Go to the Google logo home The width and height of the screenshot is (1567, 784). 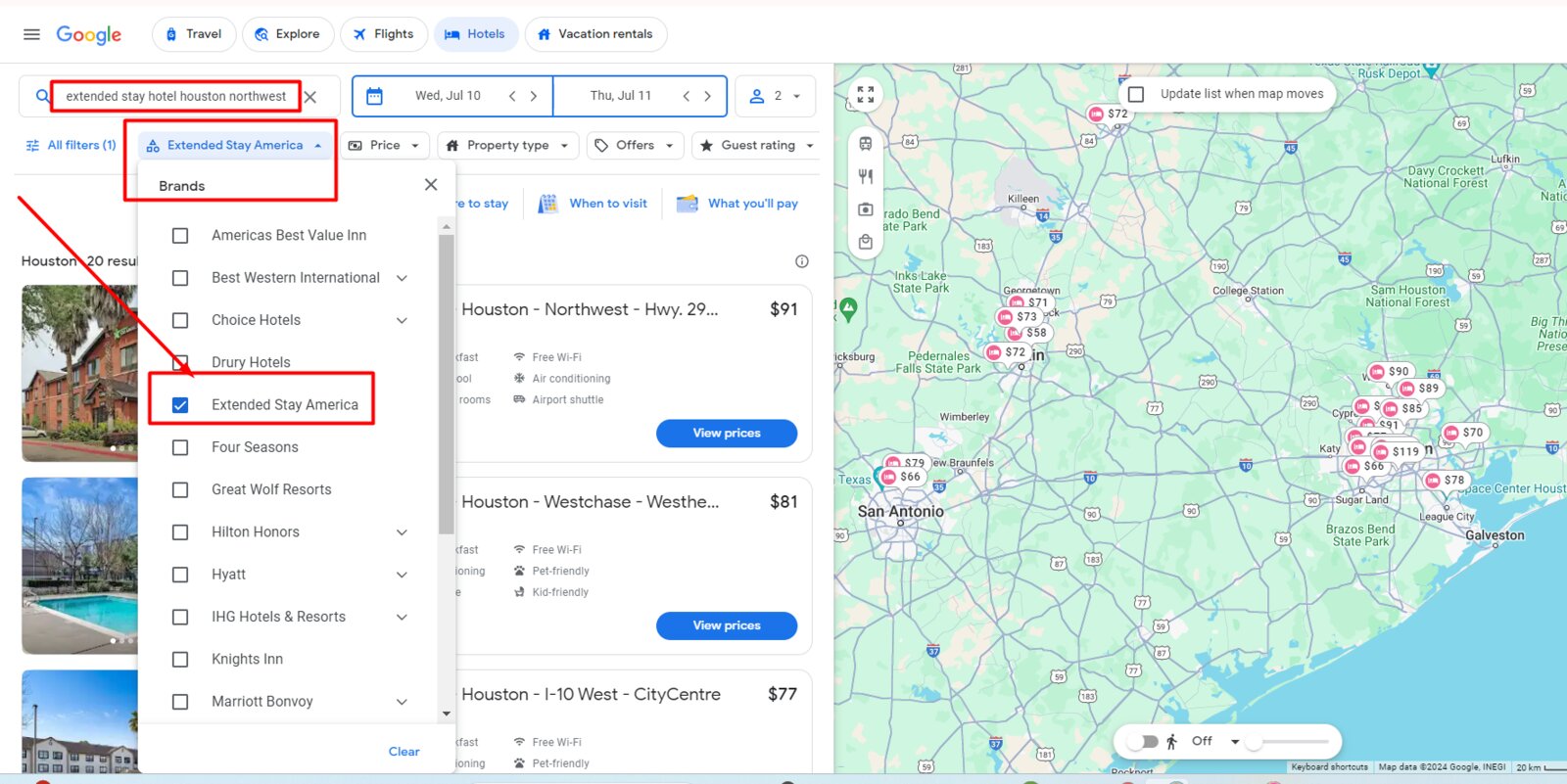tap(89, 34)
